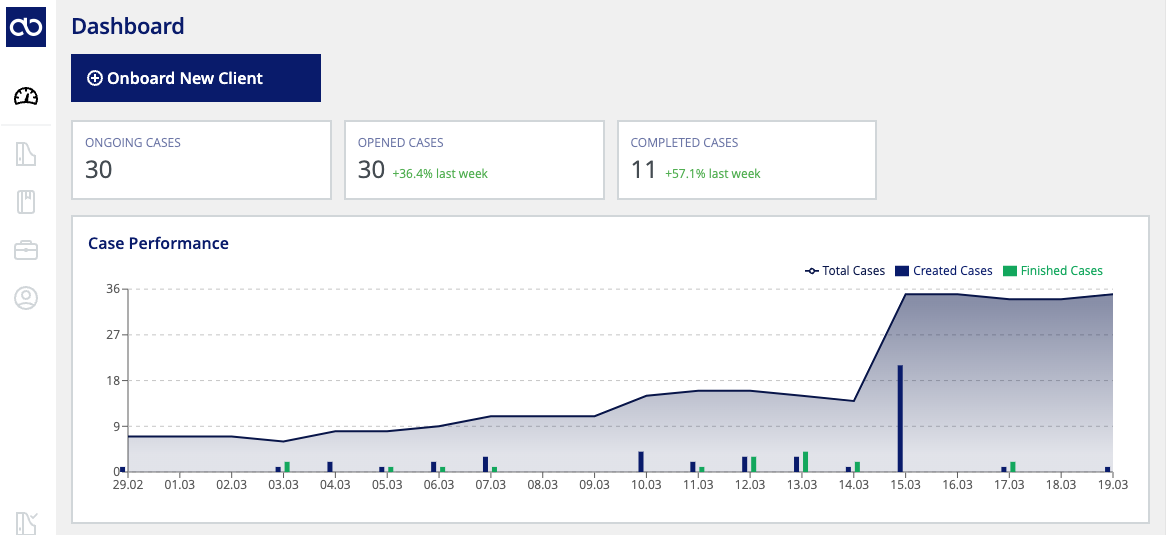1166x535 pixels.
Task: Click the Onboard New Client button
Action: pos(196,78)
